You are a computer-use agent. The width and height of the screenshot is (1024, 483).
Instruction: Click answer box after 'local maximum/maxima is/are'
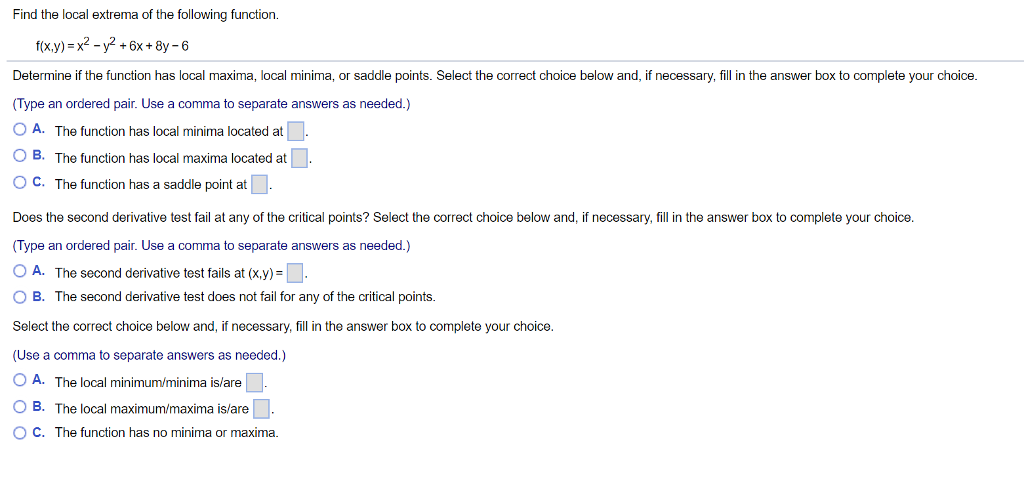pyautogui.click(x=261, y=409)
